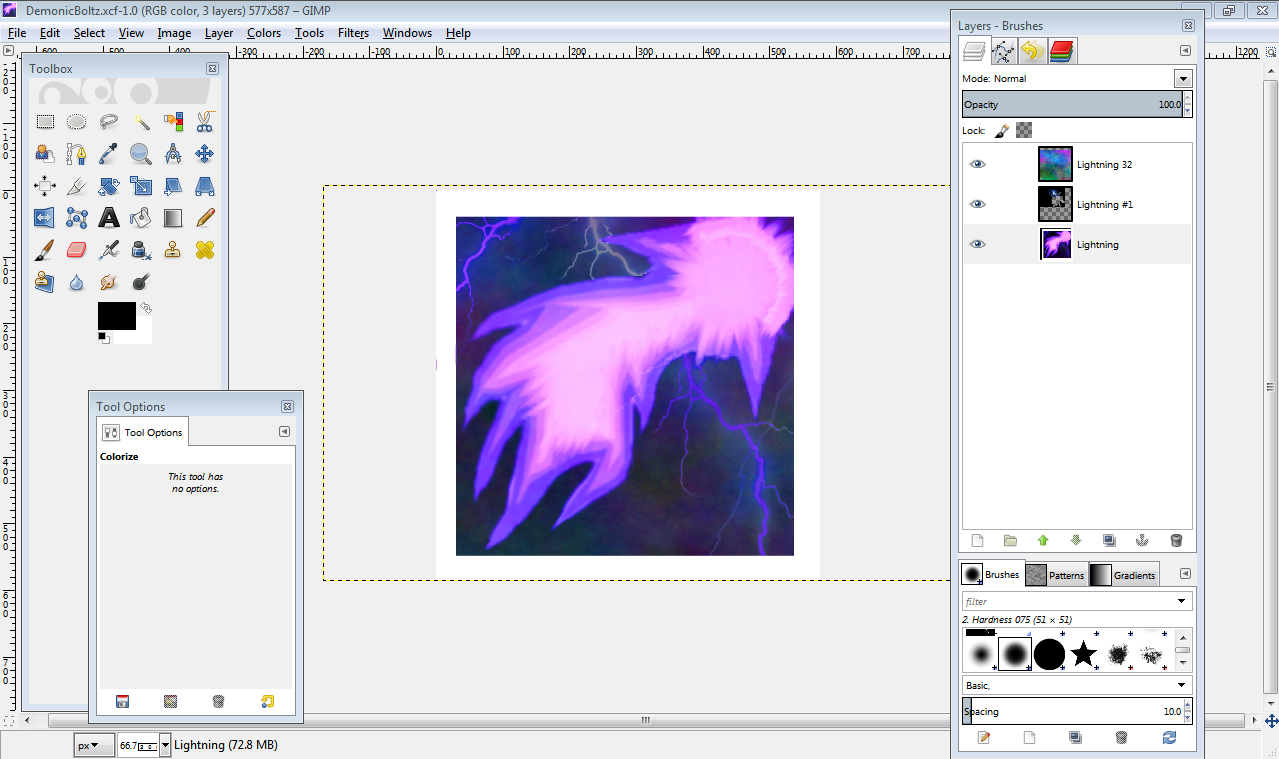The width and height of the screenshot is (1279, 759).
Task: Open the Basic brush tag dropdown
Action: pos(1183,685)
